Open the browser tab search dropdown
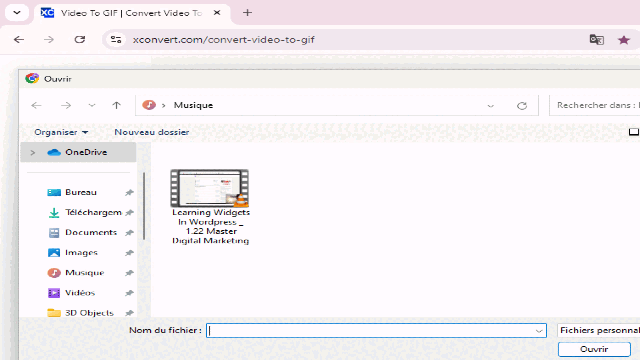640x360 pixels. pos(17,12)
